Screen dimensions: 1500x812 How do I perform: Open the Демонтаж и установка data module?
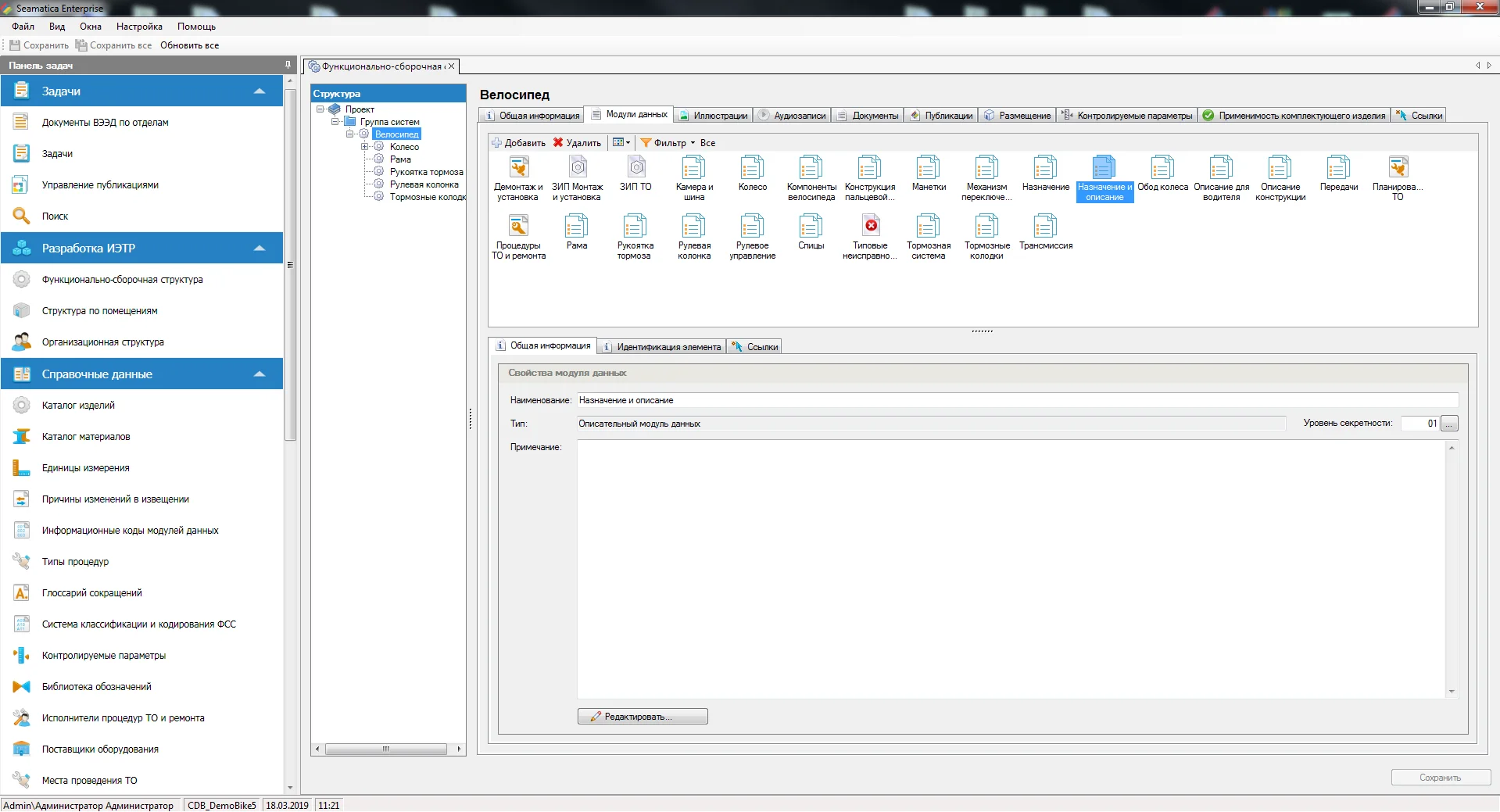click(x=518, y=179)
